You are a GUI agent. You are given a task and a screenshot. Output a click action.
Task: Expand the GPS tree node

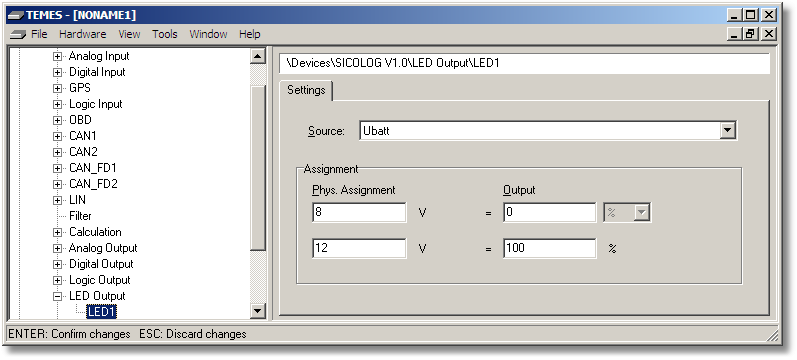[x=57, y=88]
